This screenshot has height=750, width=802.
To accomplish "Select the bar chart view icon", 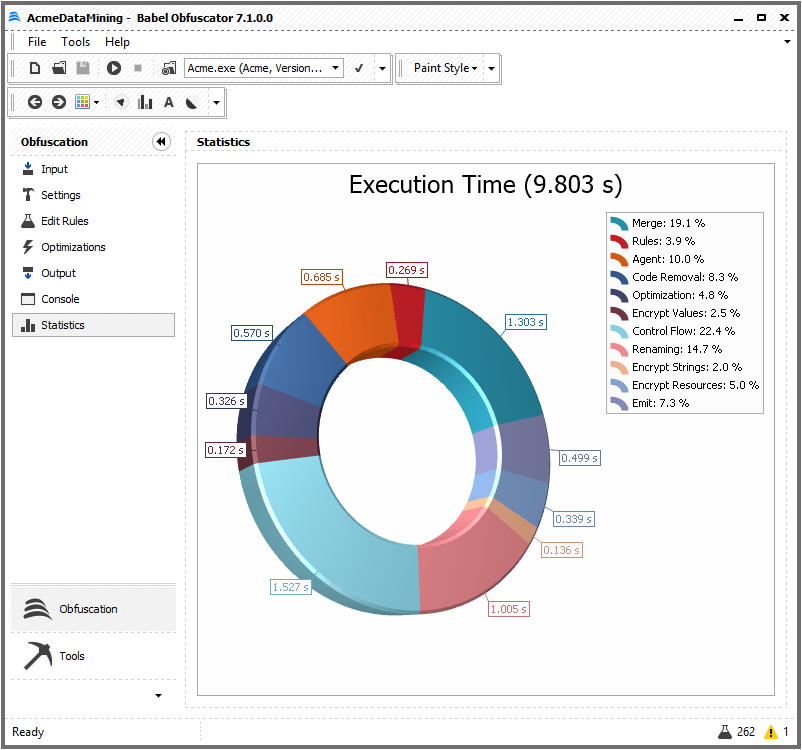I will tap(145, 102).
